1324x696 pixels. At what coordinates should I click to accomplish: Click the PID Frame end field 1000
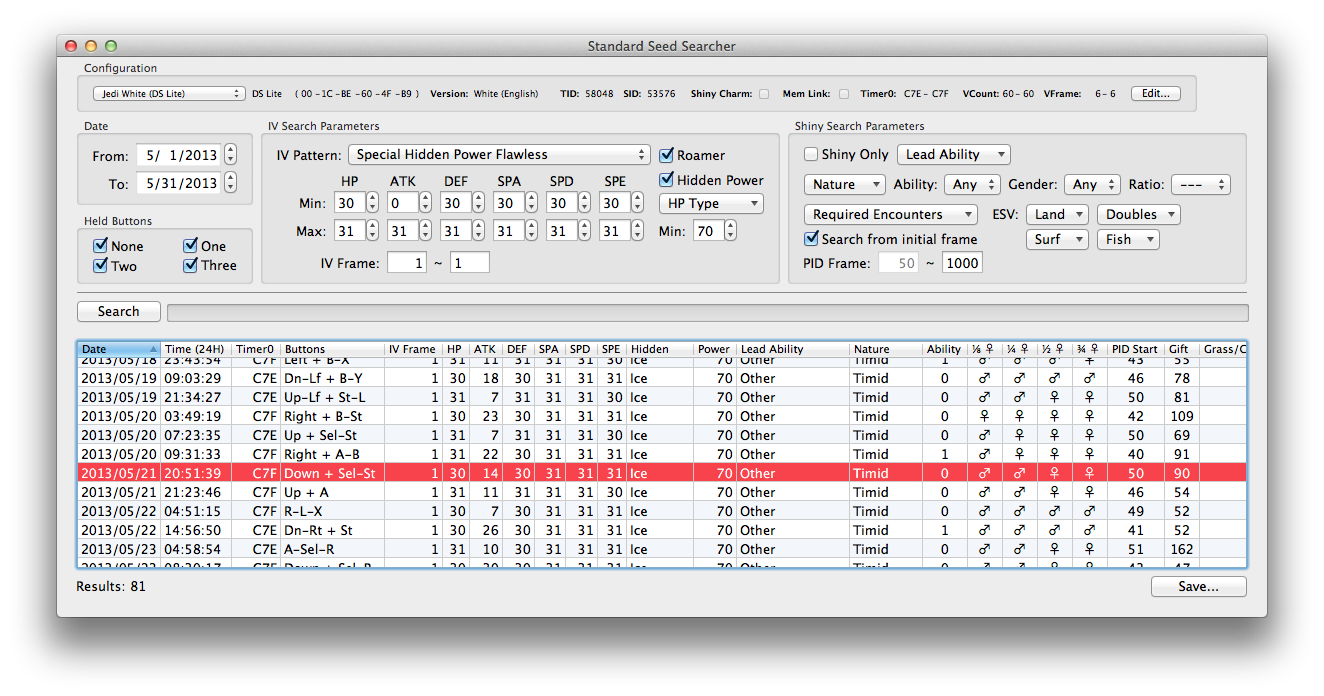coord(962,263)
